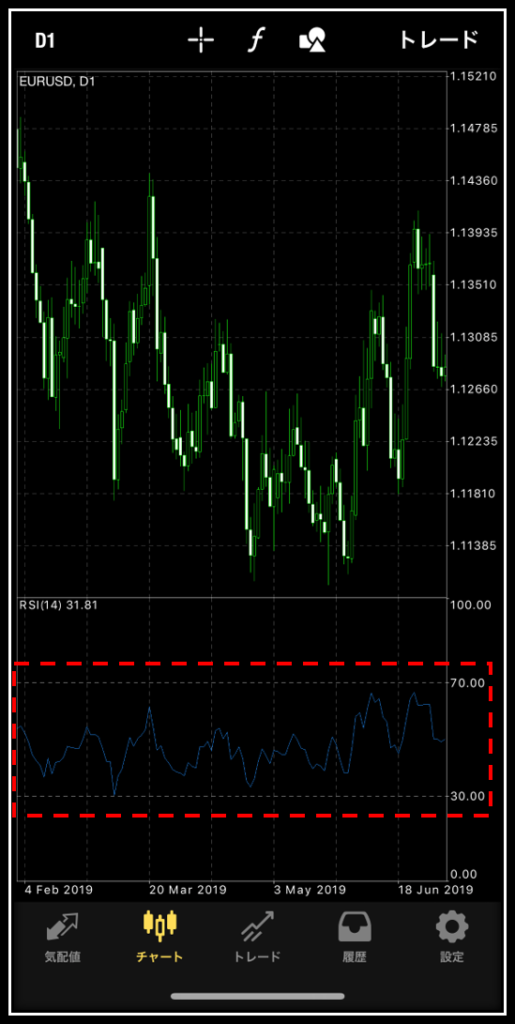The width and height of the screenshot is (515, 1024).
Task: Open the トレード tab in bottom bar
Action: point(257,938)
